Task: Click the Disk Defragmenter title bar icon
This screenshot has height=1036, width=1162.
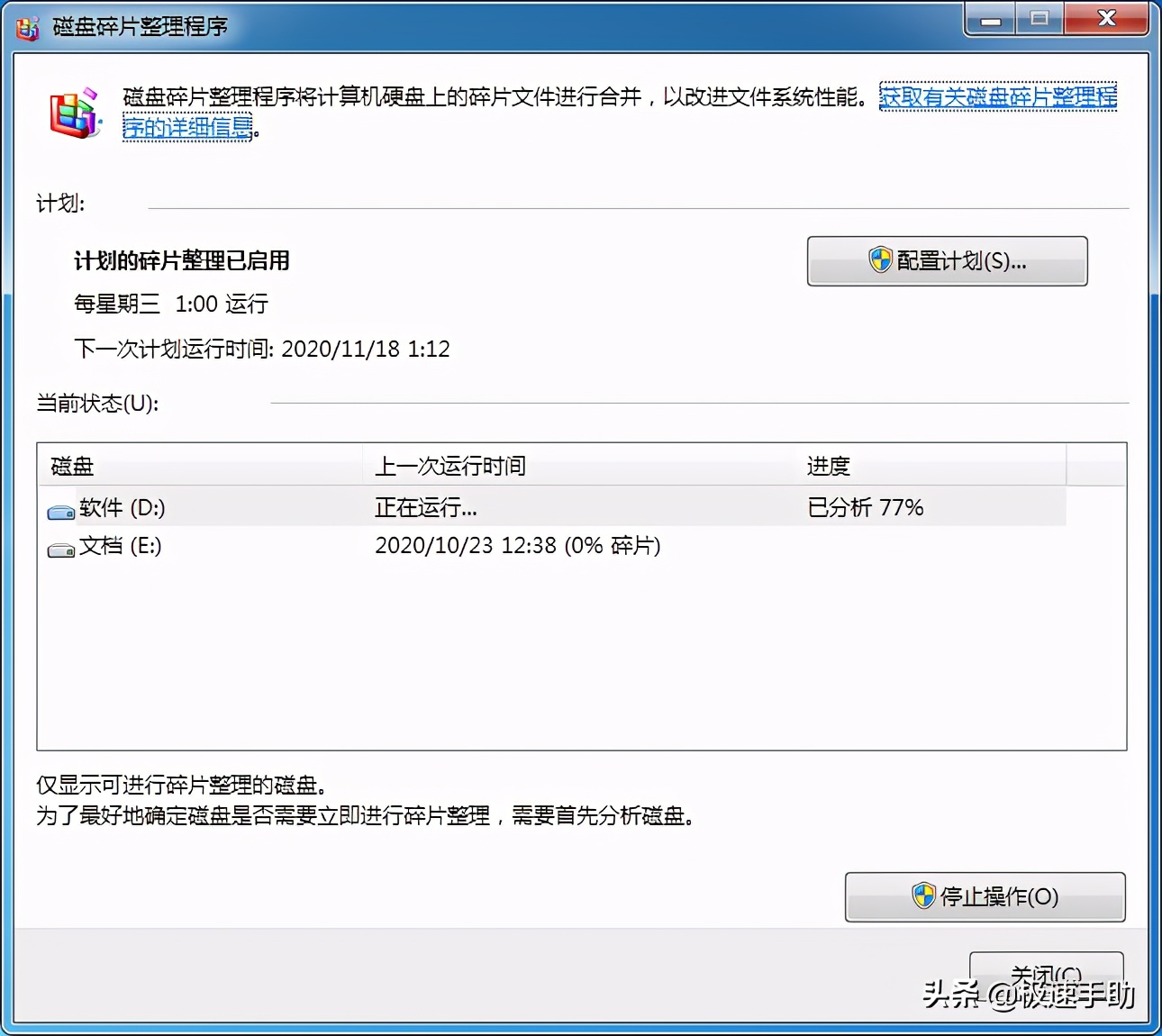Action: click(27, 28)
